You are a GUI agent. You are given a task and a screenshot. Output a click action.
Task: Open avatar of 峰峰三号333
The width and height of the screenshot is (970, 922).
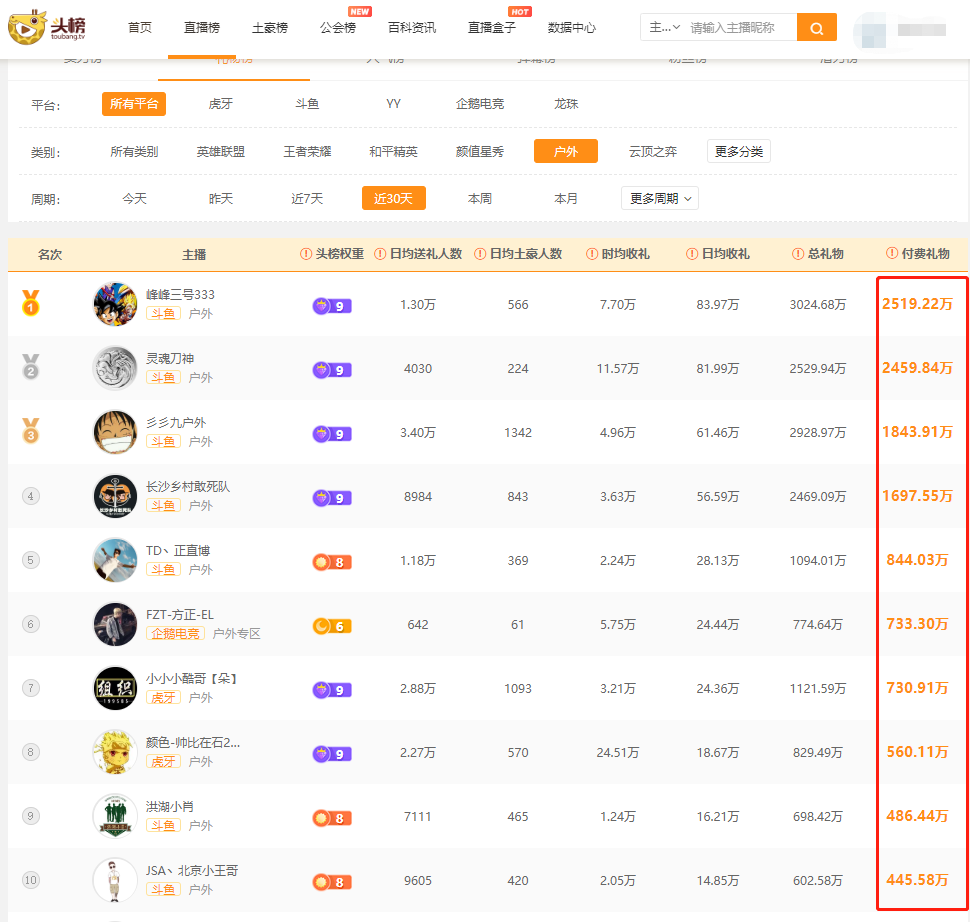pos(115,304)
